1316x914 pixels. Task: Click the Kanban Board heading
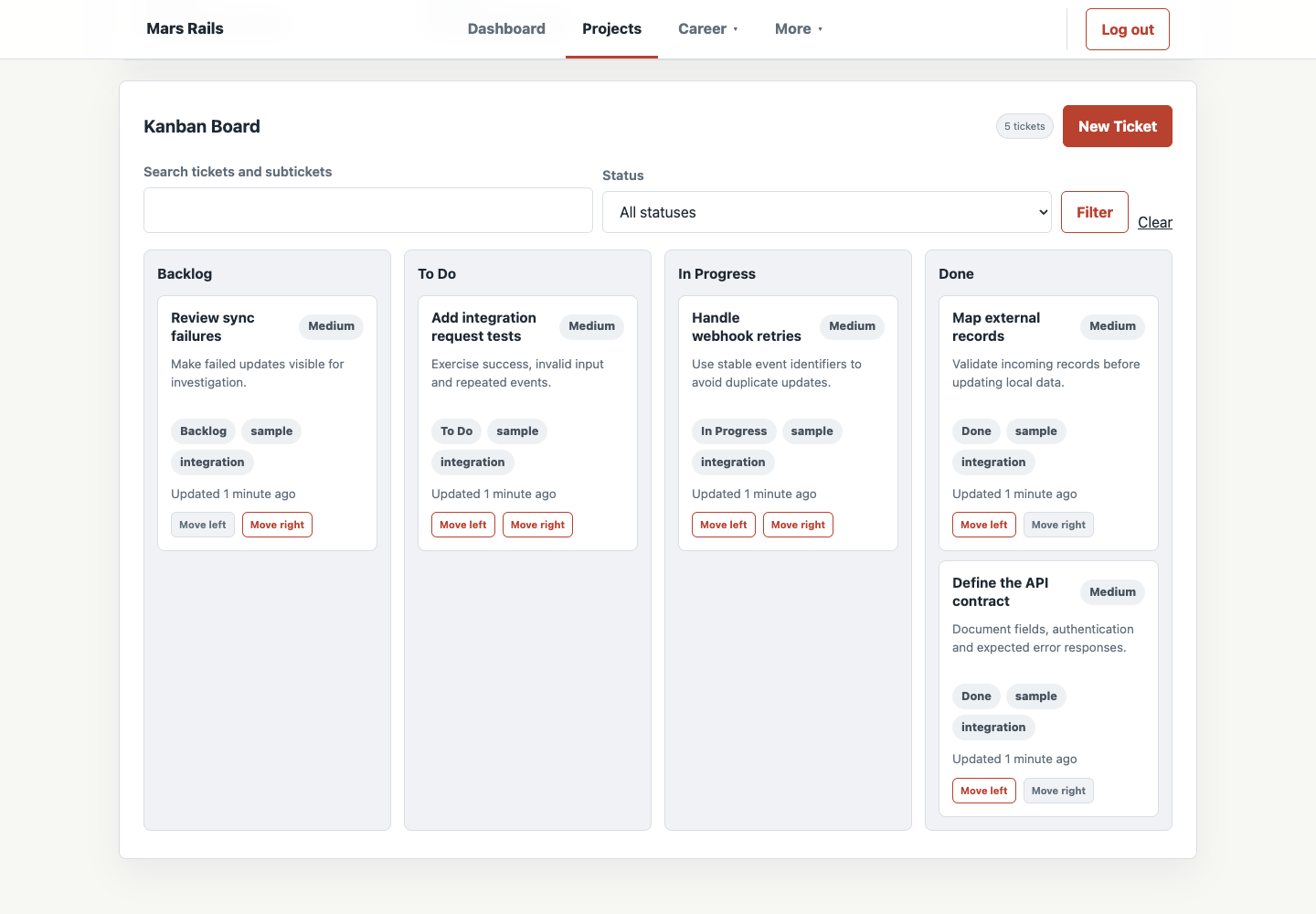pyautogui.click(x=202, y=126)
